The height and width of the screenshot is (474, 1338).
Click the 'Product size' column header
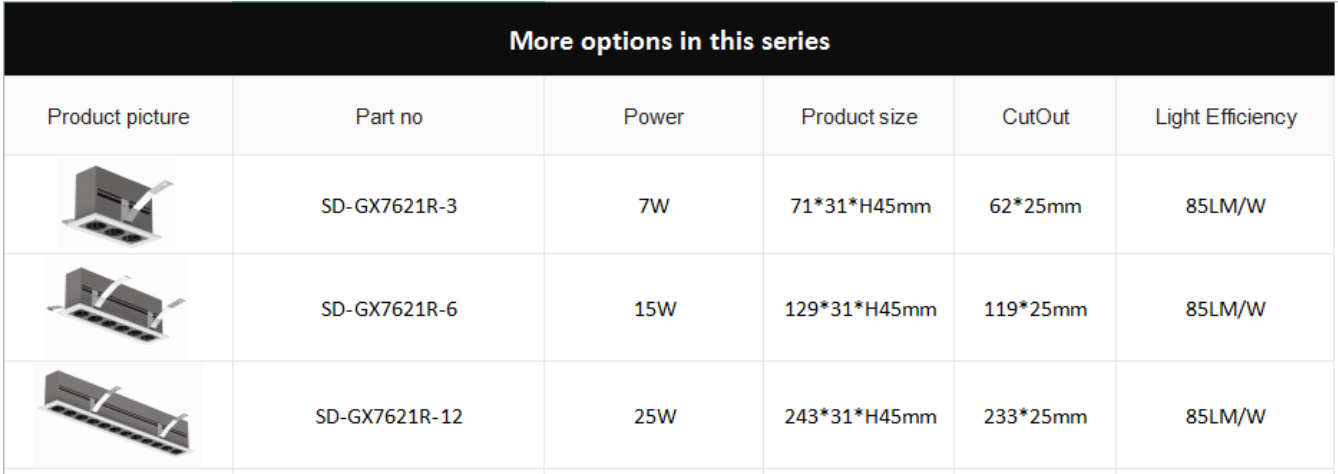coord(859,117)
